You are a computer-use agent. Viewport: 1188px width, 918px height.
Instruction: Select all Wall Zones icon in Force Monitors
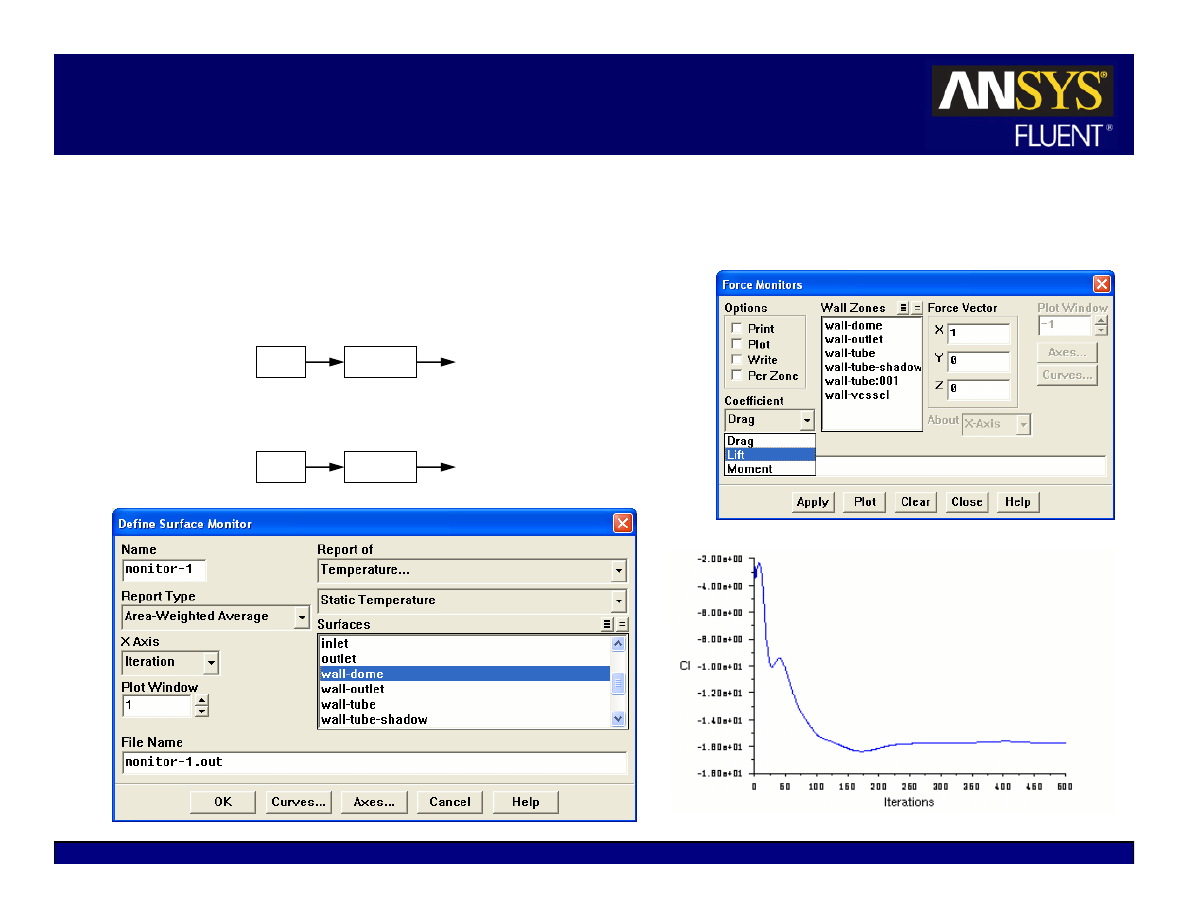[x=904, y=308]
